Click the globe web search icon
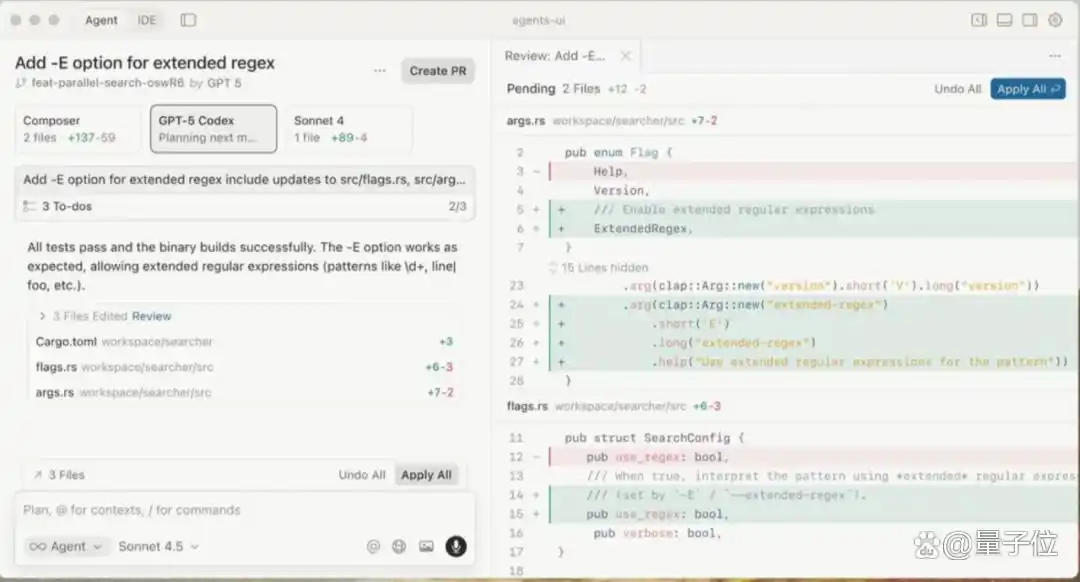Viewport: 1080px width, 582px height. pyautogui.click(x=399, y=546)
